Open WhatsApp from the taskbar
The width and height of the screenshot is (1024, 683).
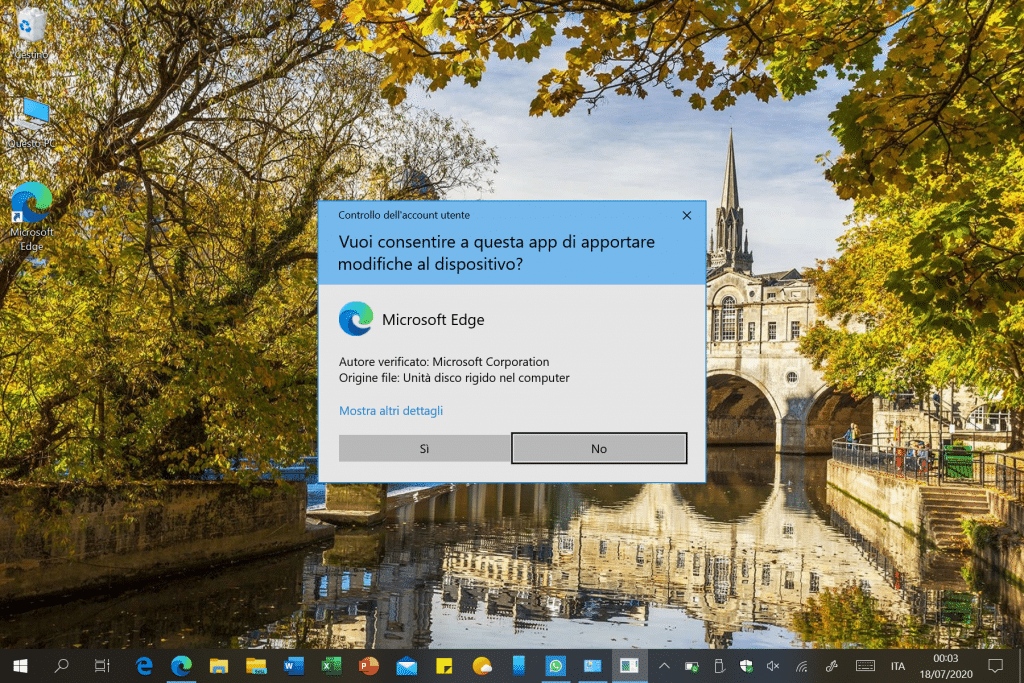click(556, 665)
